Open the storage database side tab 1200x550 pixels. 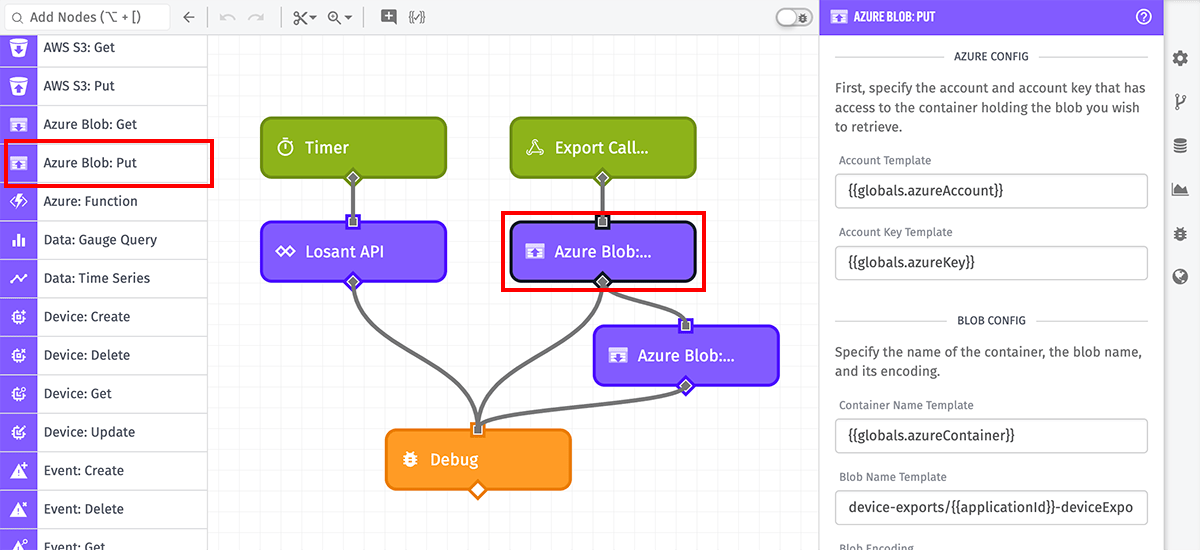(1180, 146)
